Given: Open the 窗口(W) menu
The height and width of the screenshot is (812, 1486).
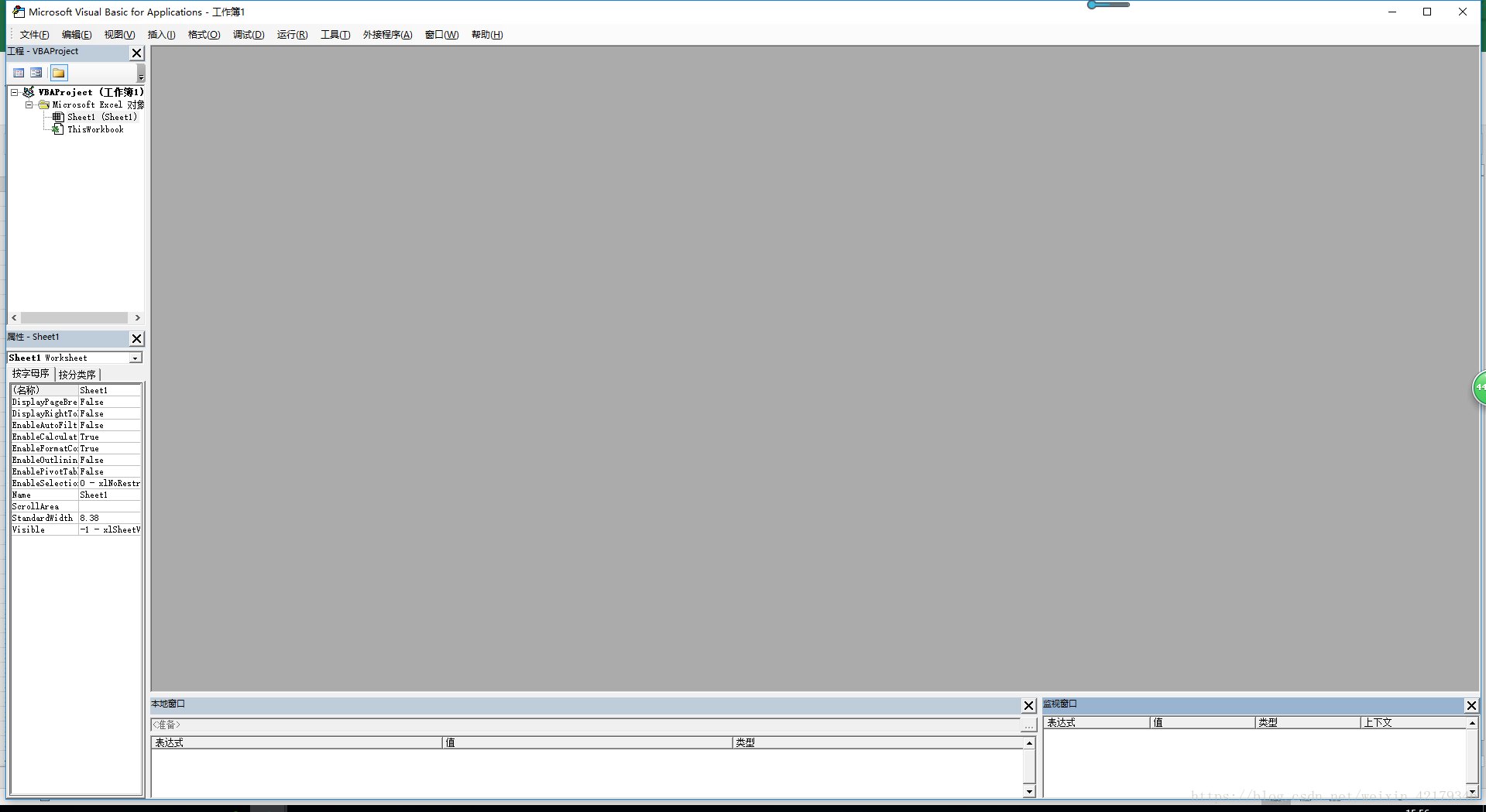Looking at the screenshot, I should tap(441, 35).
